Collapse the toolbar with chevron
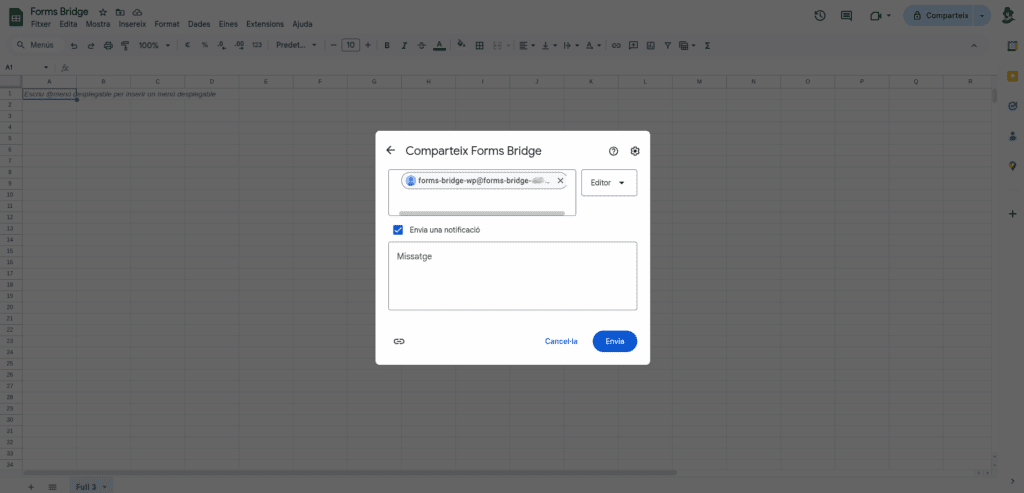1024x493 pixels. point(974,46)
